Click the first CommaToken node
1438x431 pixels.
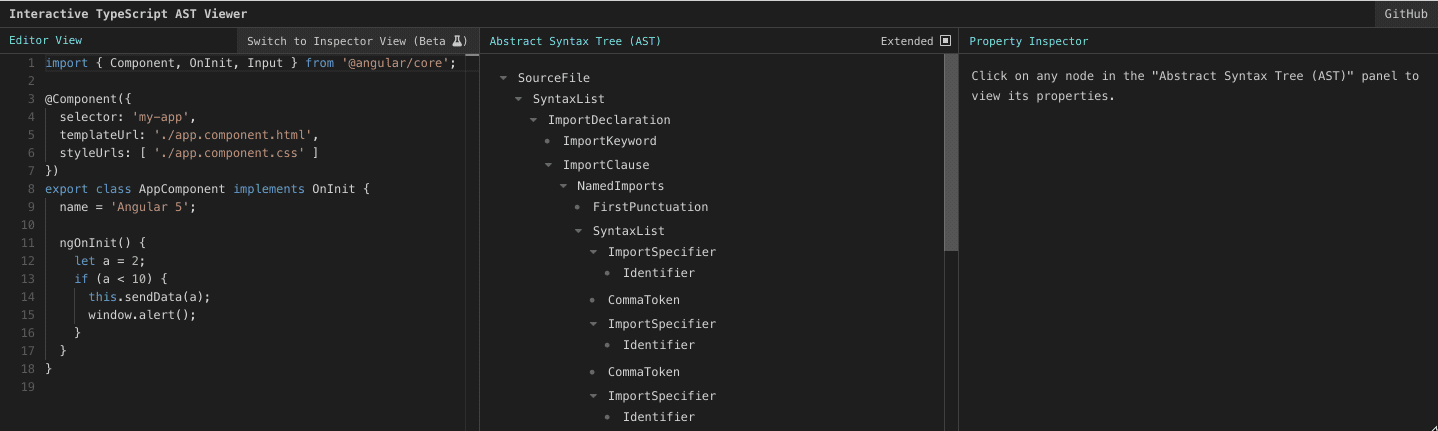[643, 300]
